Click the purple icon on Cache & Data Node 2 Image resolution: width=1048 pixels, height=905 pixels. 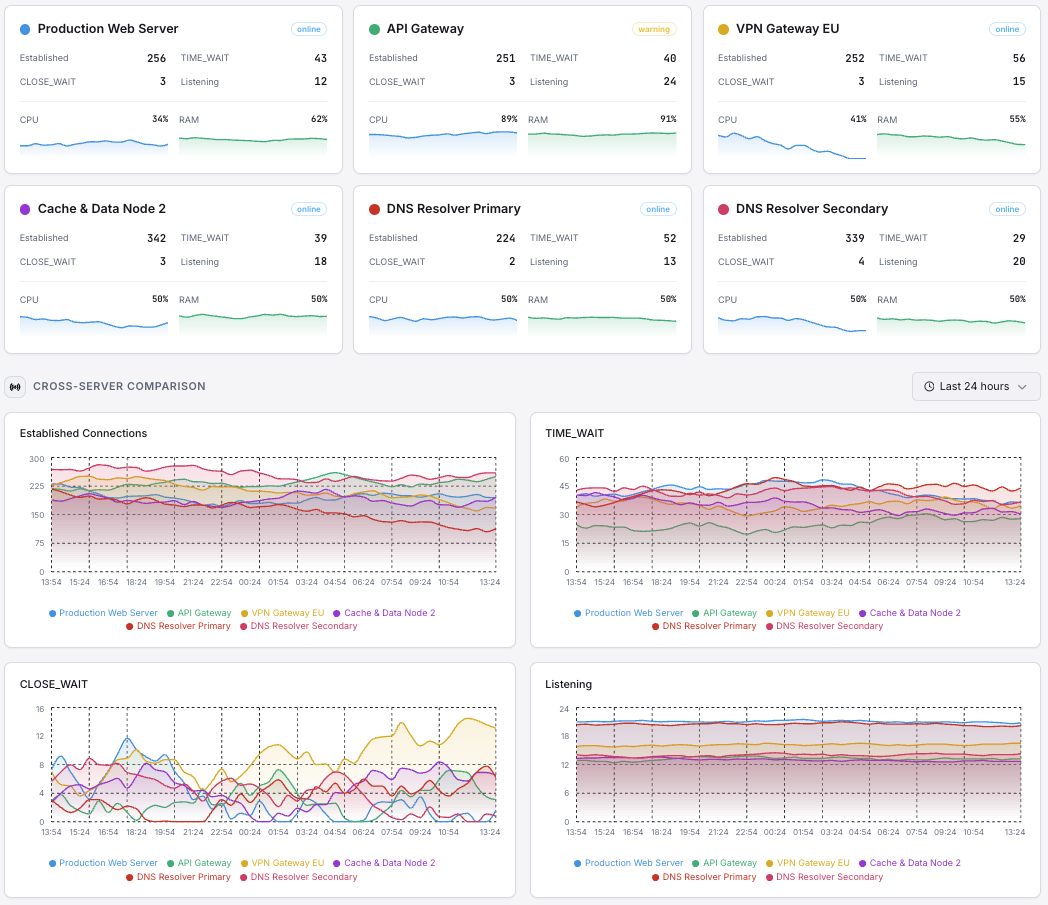click(x=27, y=208)
